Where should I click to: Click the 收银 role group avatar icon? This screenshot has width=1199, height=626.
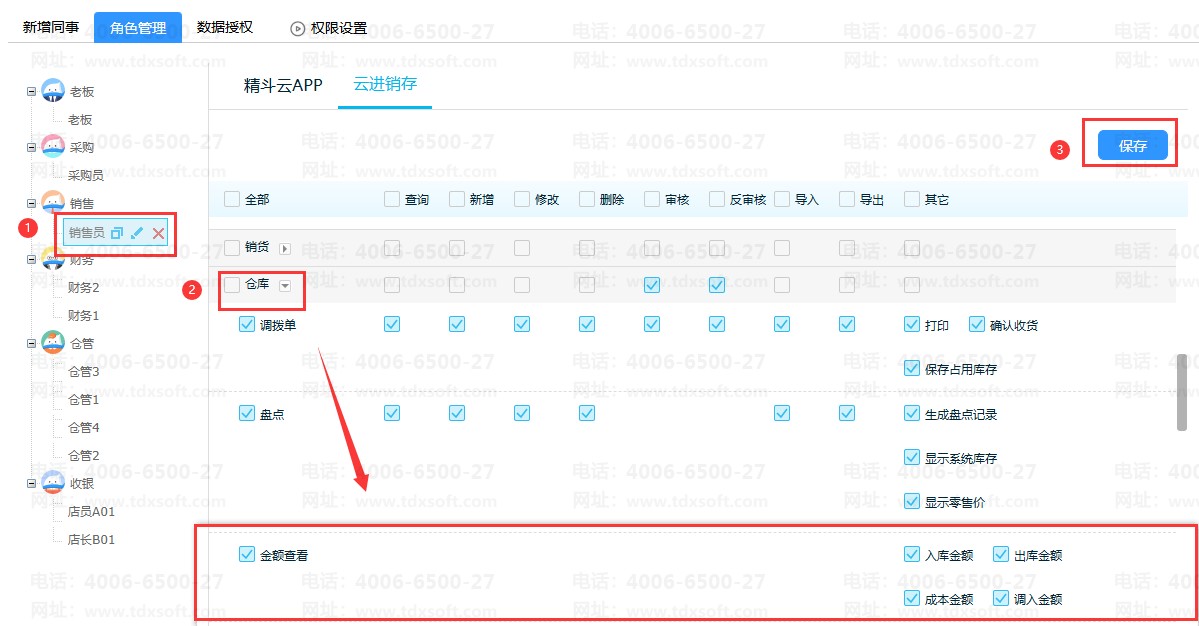pyautogui.click(x=53, y=483)
